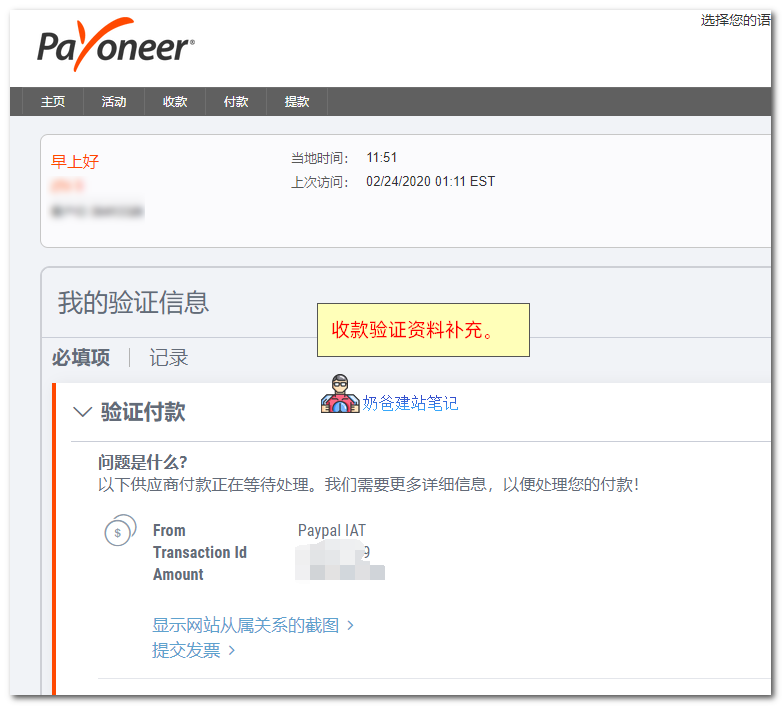Open 显示网站从属关系的截图 link
782x706 pixels.
[x=245, y=625]
